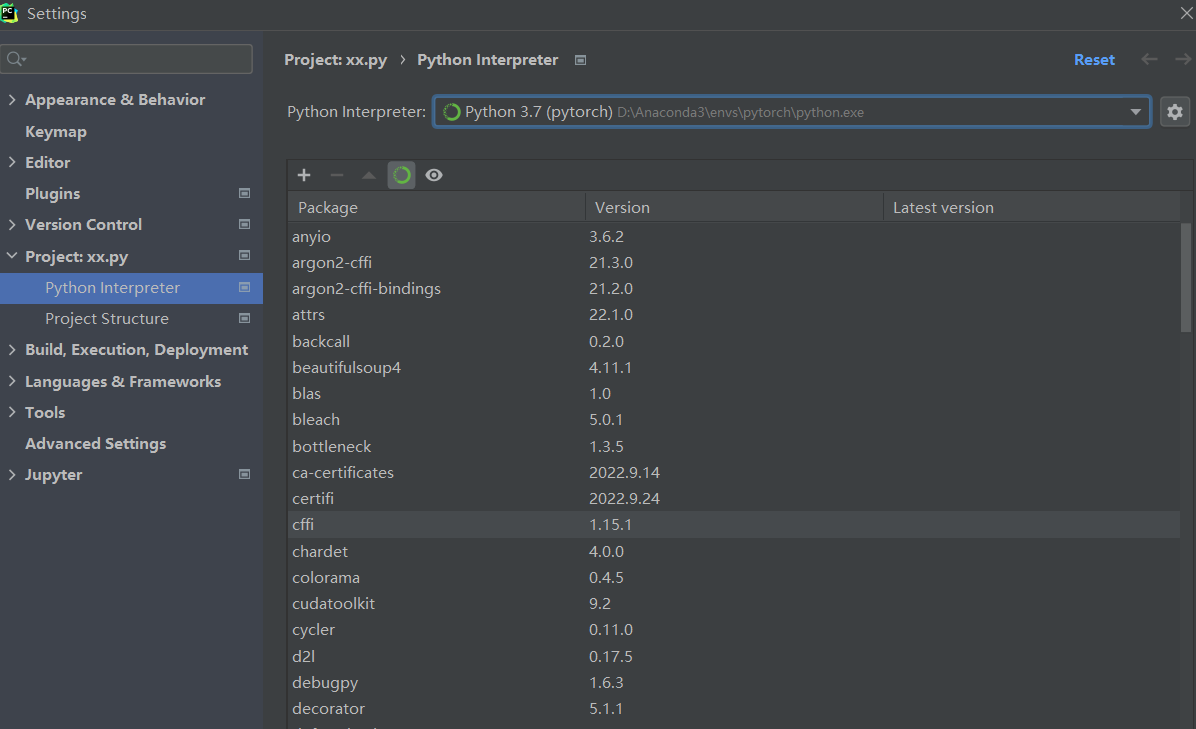
Task: Select the blas package row
Action: (x=734, y=393)
